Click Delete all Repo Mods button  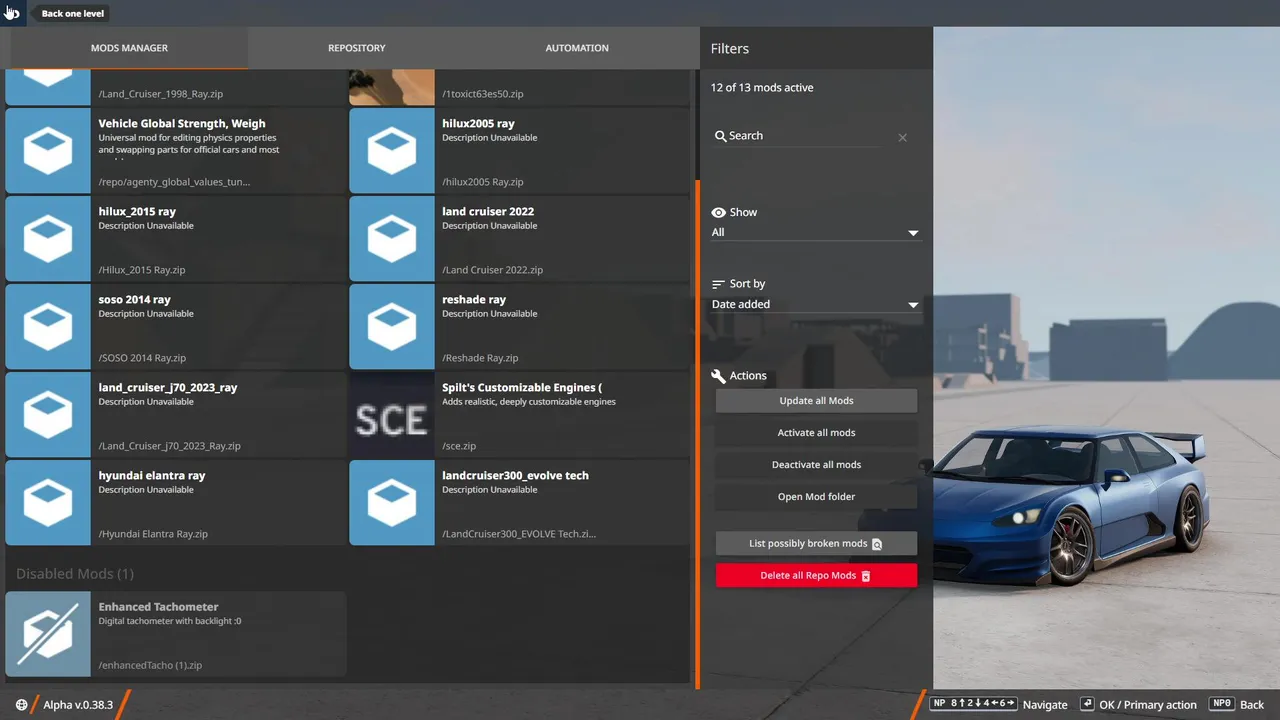tap(816, 576)
